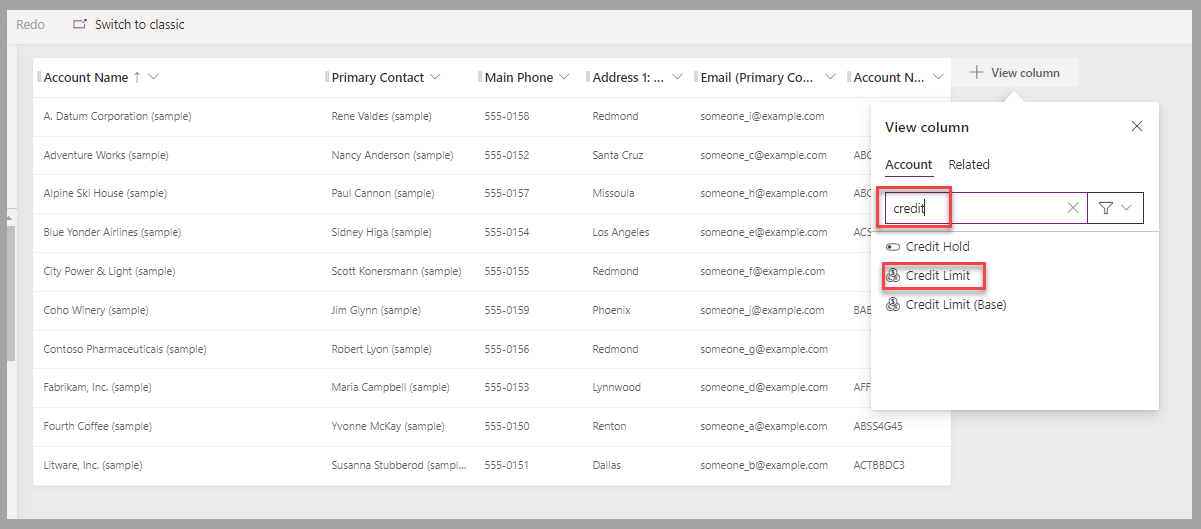Click the filter funnel icon

click(x=1105, y=208)
